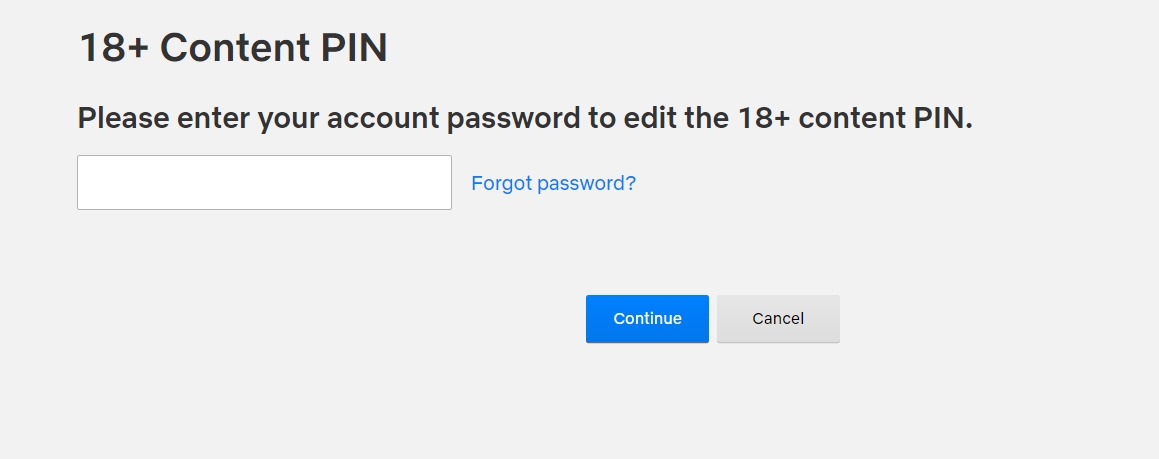Activate the white password entry field
The image size is (1159, 459).
point(264,183)
